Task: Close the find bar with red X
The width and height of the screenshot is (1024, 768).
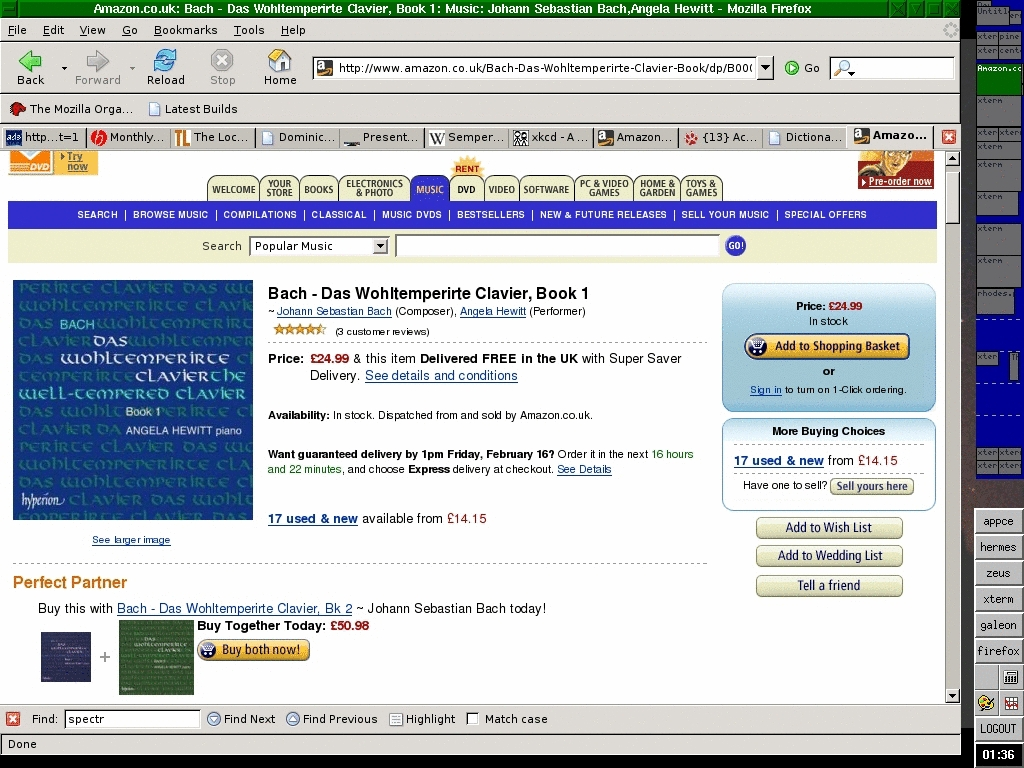Action: [x=13, y=719]
